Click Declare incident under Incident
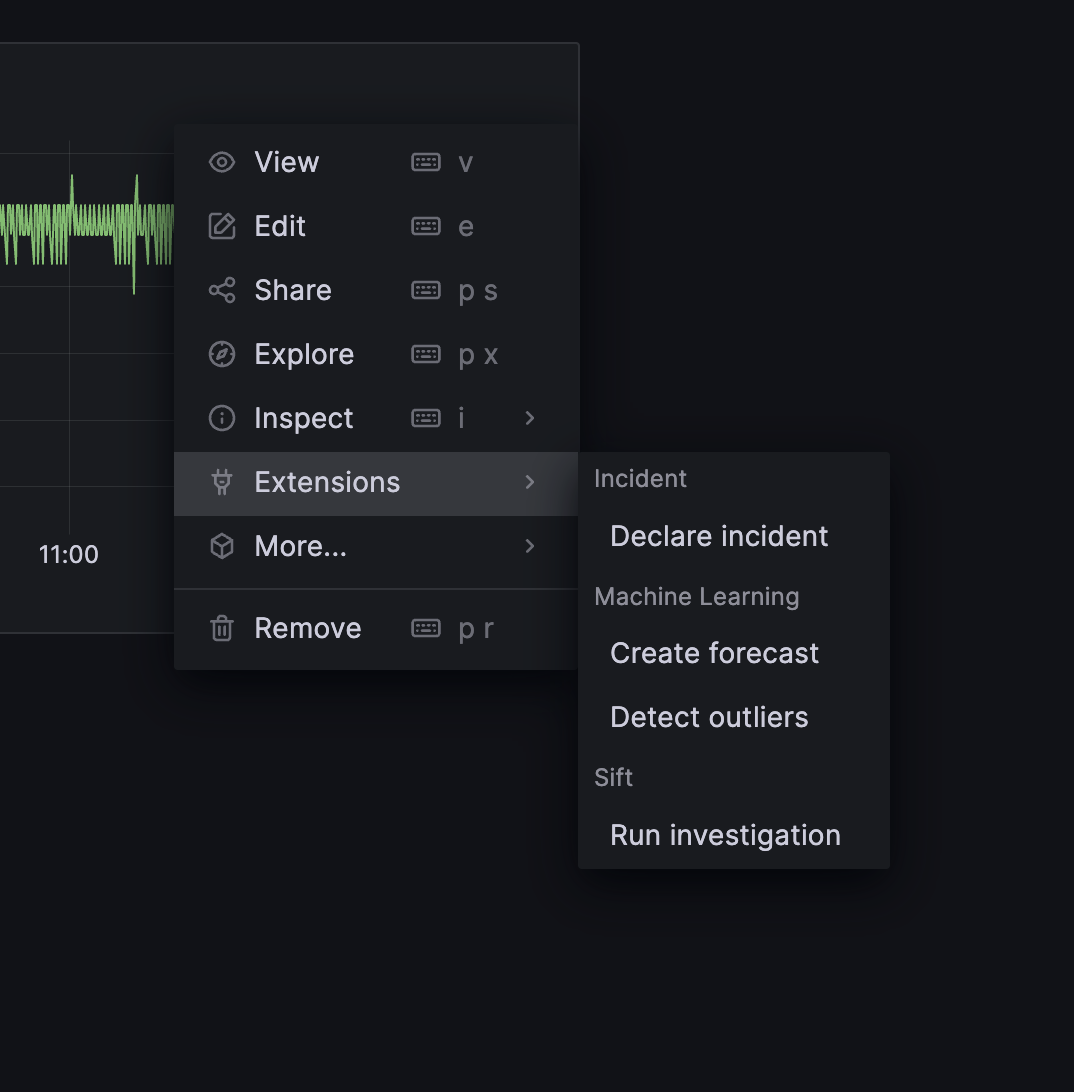This screenshot has width=1074, height=1092. [719, 536]
